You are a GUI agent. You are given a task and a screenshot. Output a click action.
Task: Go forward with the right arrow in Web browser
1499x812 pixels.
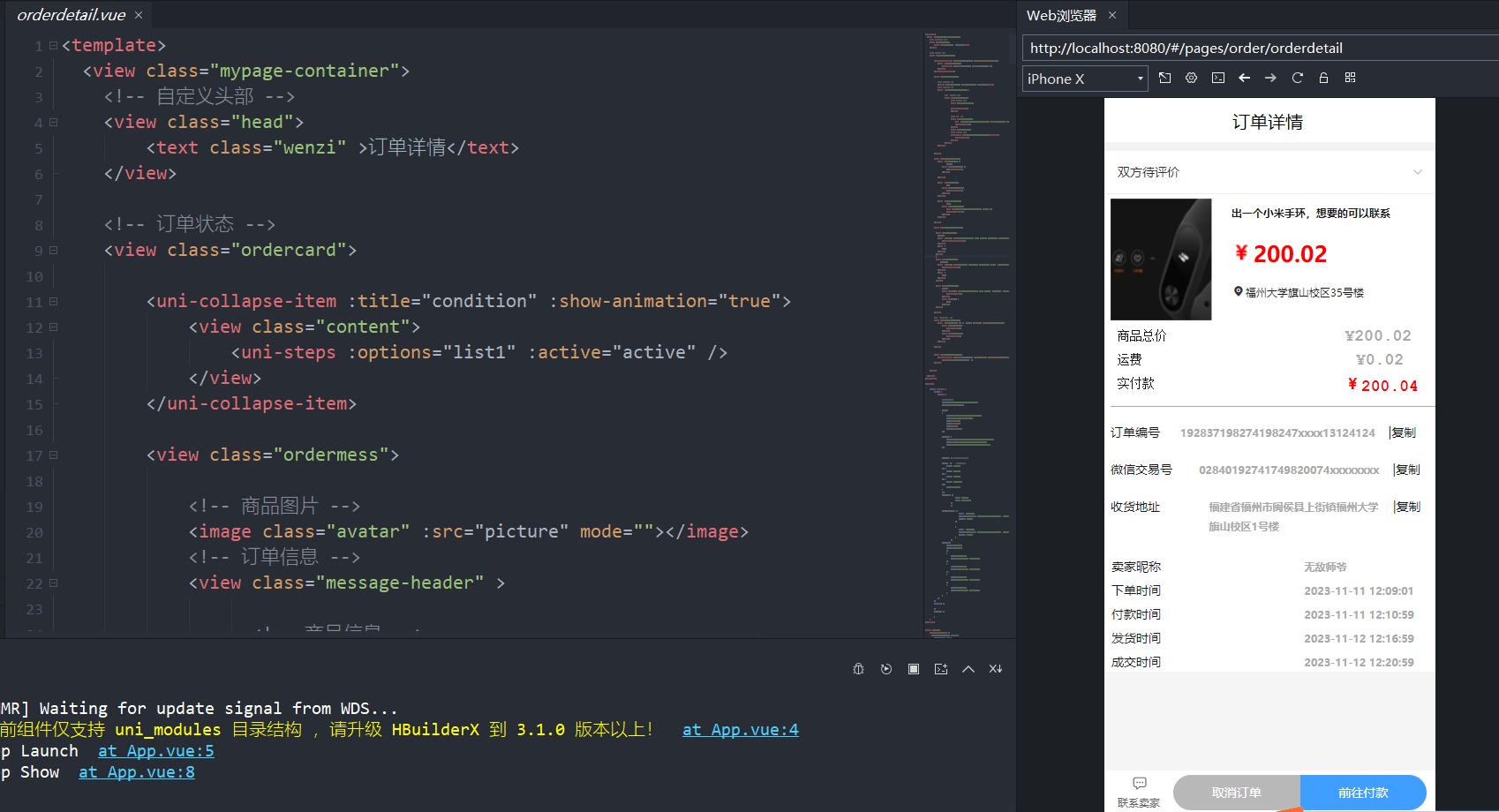click(x=1270, y=78)
